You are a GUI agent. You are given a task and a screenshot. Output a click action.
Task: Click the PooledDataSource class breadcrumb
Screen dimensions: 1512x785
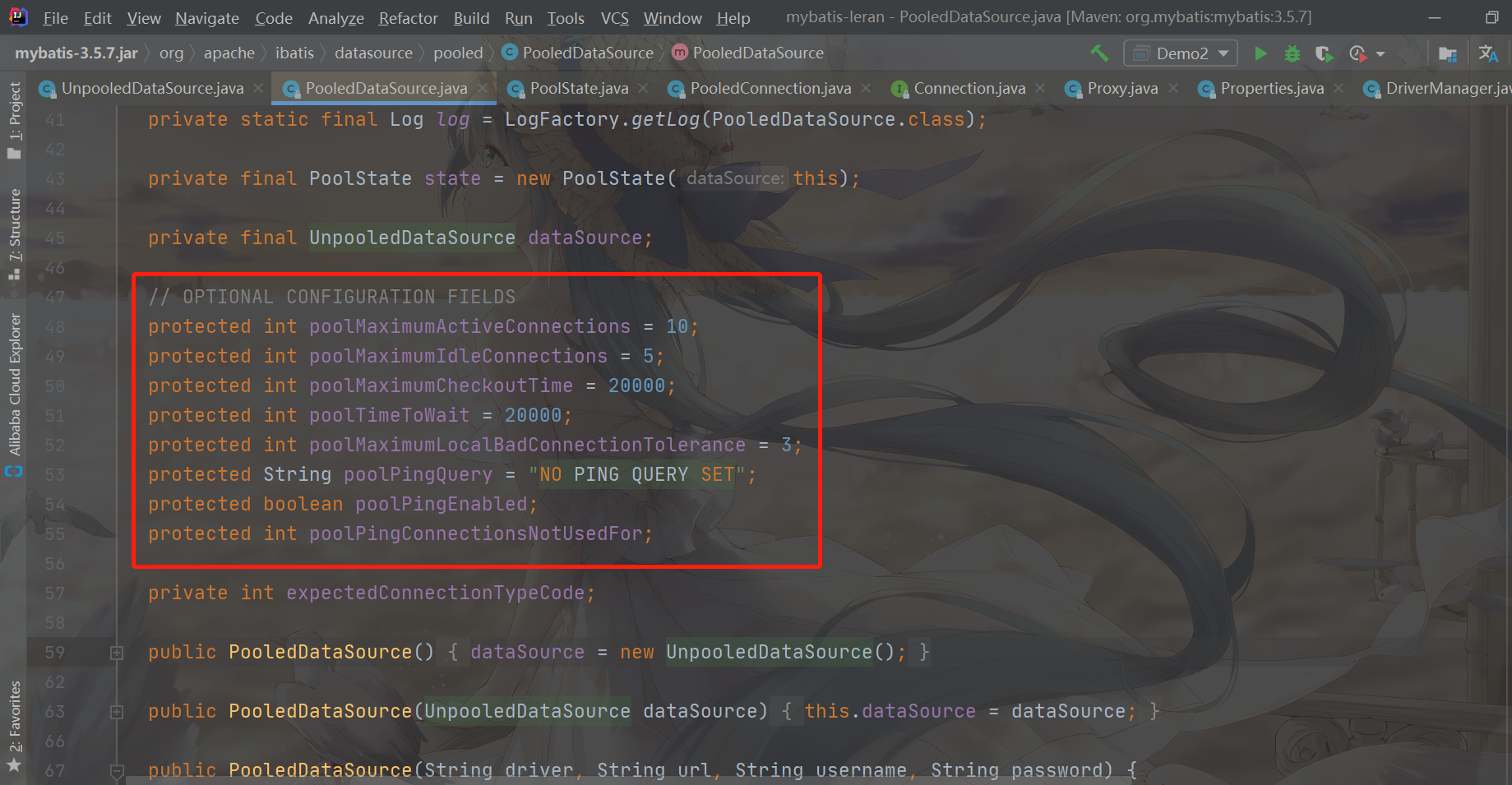click(578, 53)
